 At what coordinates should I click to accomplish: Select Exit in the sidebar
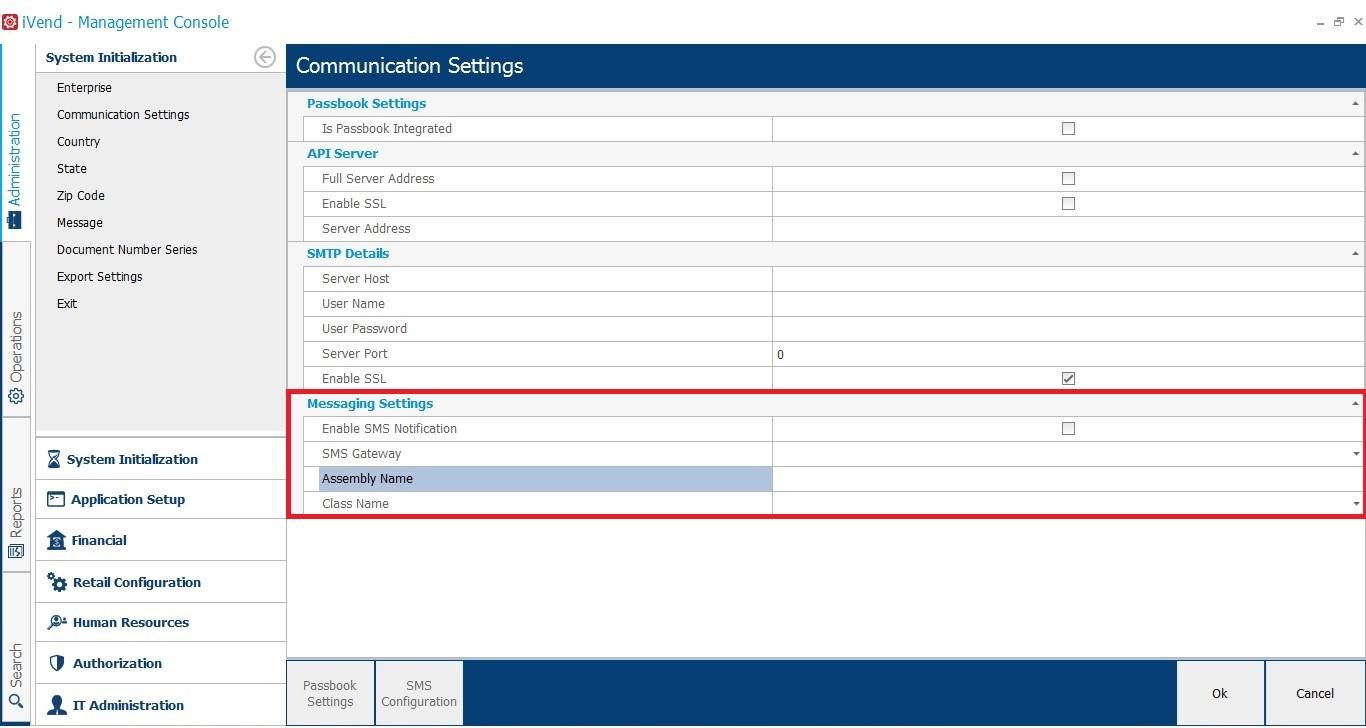67,304
